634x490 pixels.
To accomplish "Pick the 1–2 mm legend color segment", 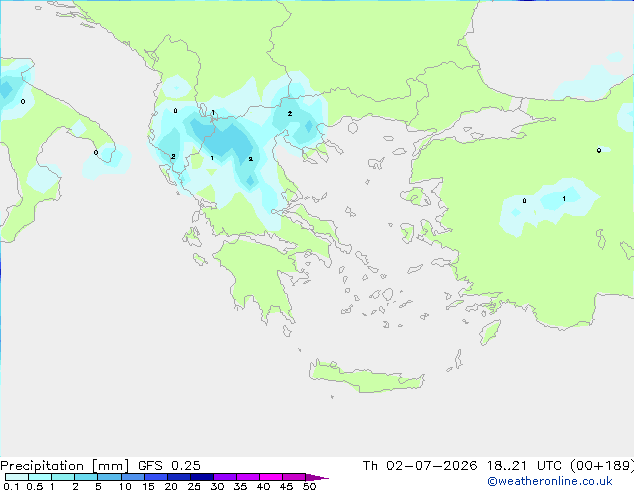I will (x=63, y=477).
